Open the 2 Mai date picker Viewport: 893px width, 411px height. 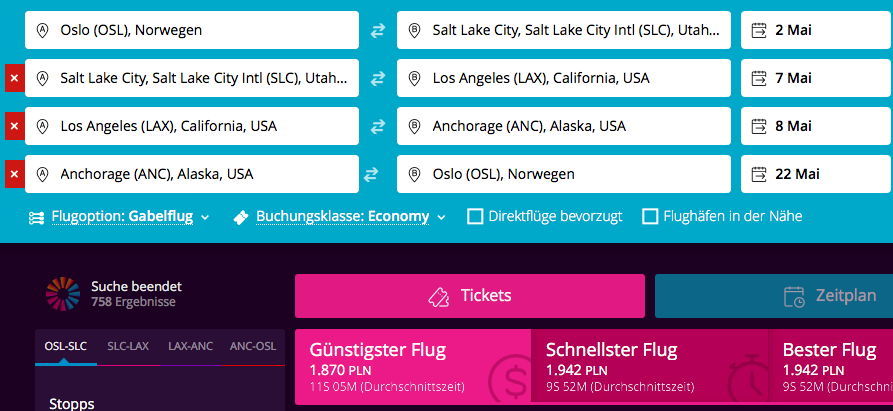(817, 30)
